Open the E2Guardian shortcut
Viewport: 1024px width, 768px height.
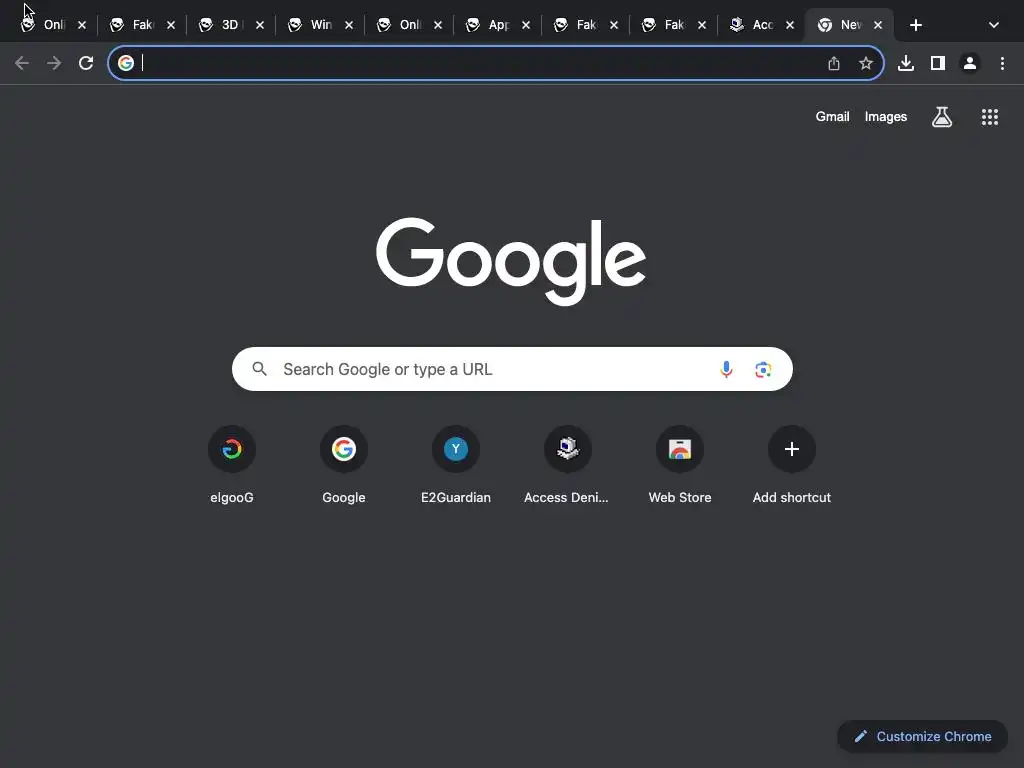[x=456, y=465]
